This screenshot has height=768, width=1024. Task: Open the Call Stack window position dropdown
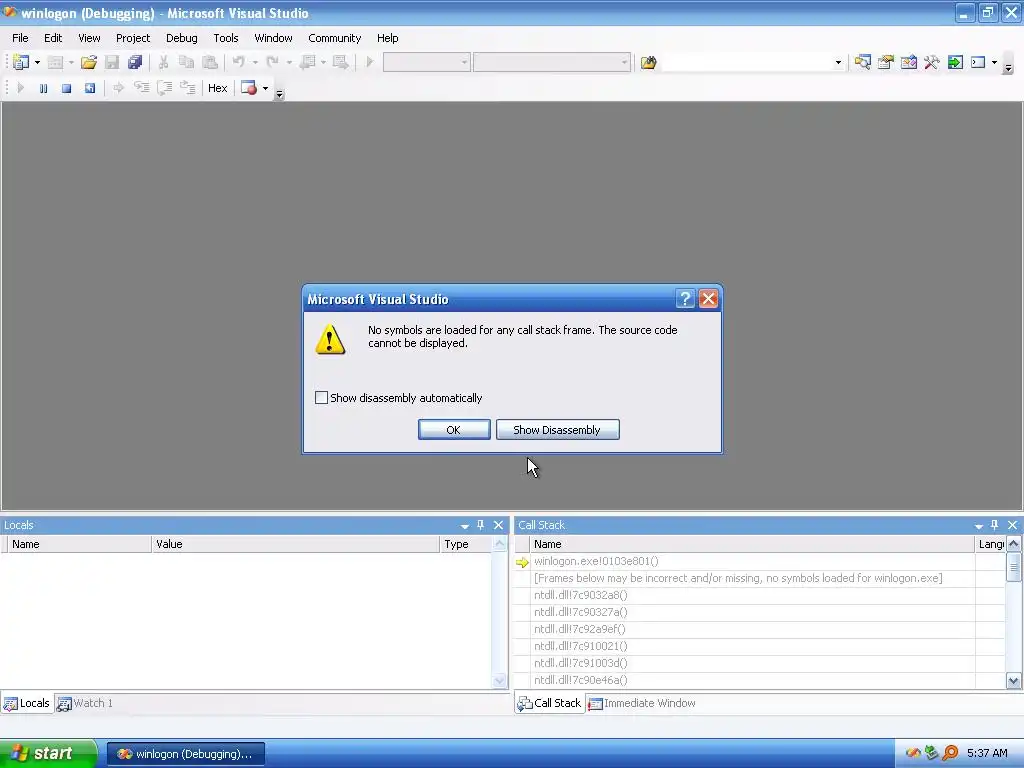(x=978, y=526)
